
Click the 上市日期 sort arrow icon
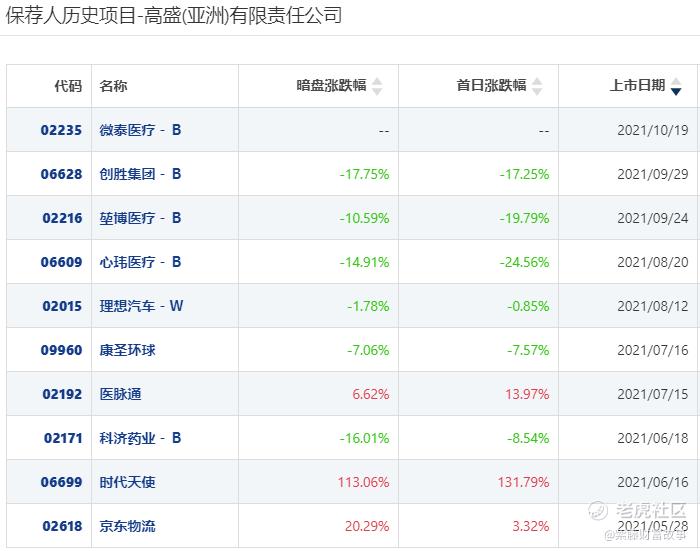coord(676,87)
